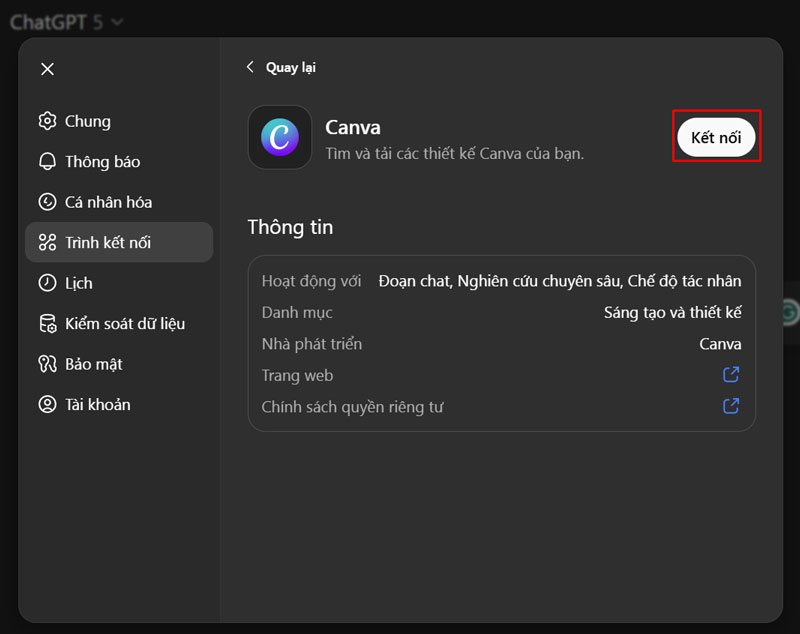Close the settings dialog with X
Image resolution: width=800 pixels, height=634 pixels.
pyautogui.click(x=47, y=69)
